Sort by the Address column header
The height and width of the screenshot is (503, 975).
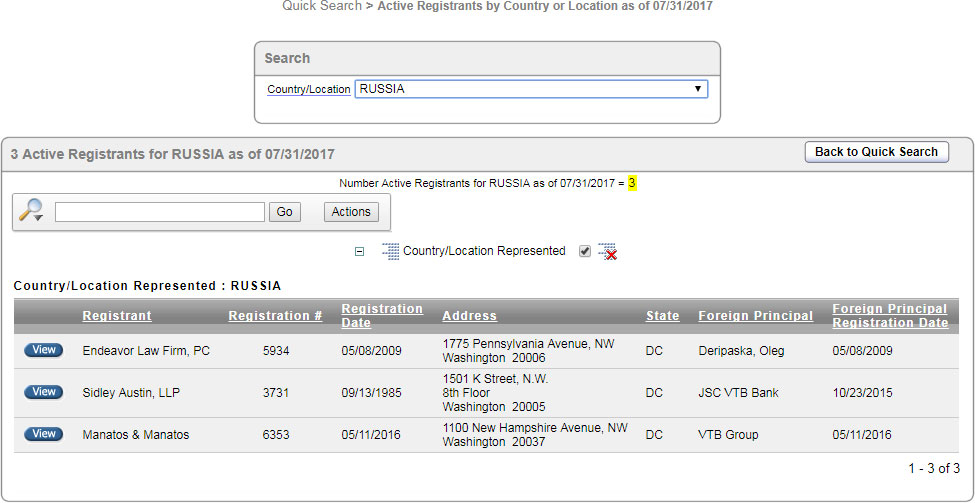[469, 316]
